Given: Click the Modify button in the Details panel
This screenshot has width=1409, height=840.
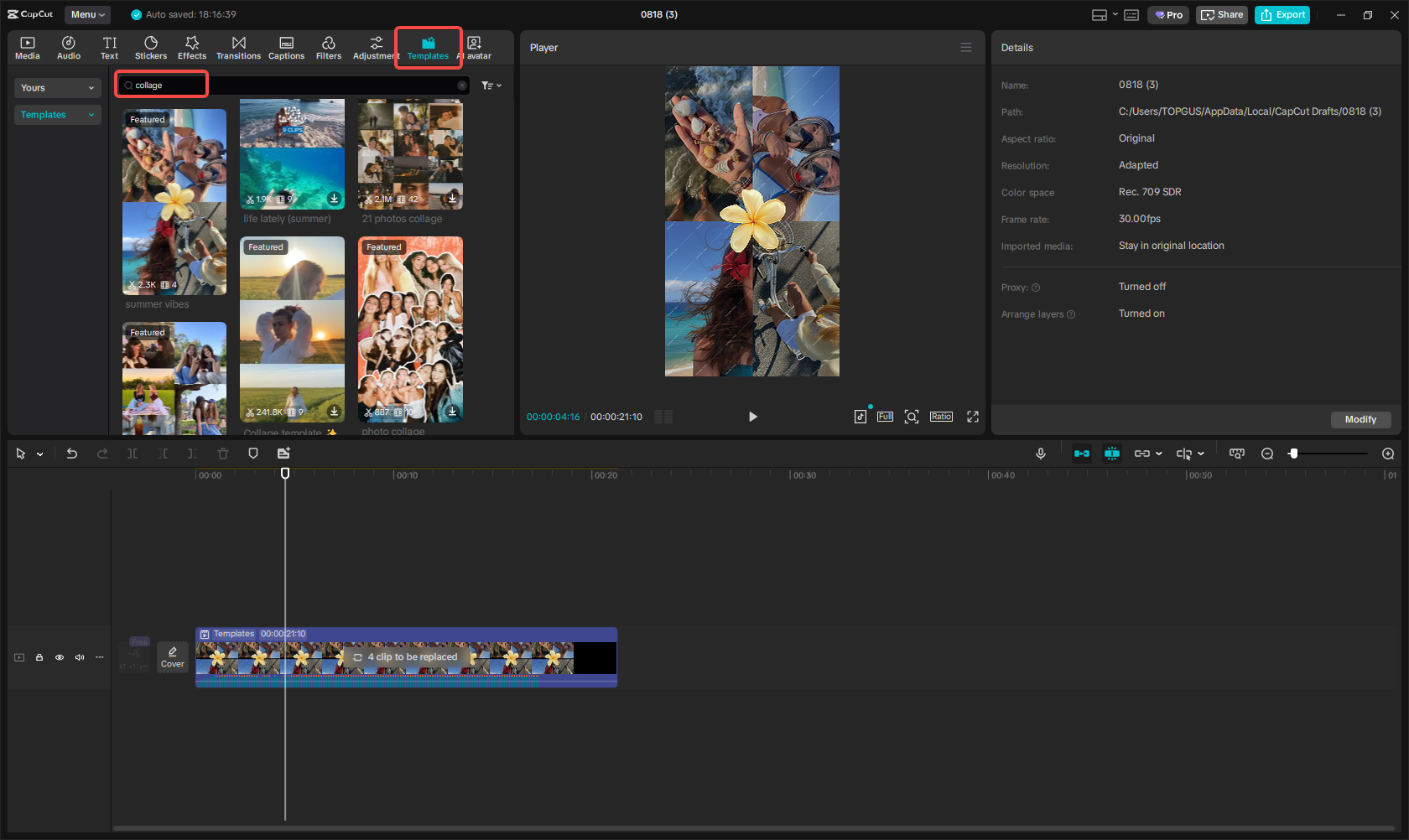Looking at the screenshot, I should click(1360, 419).
